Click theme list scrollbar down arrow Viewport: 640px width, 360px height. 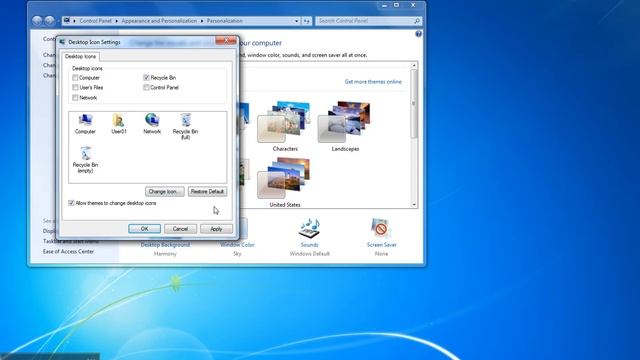[414, 204]
